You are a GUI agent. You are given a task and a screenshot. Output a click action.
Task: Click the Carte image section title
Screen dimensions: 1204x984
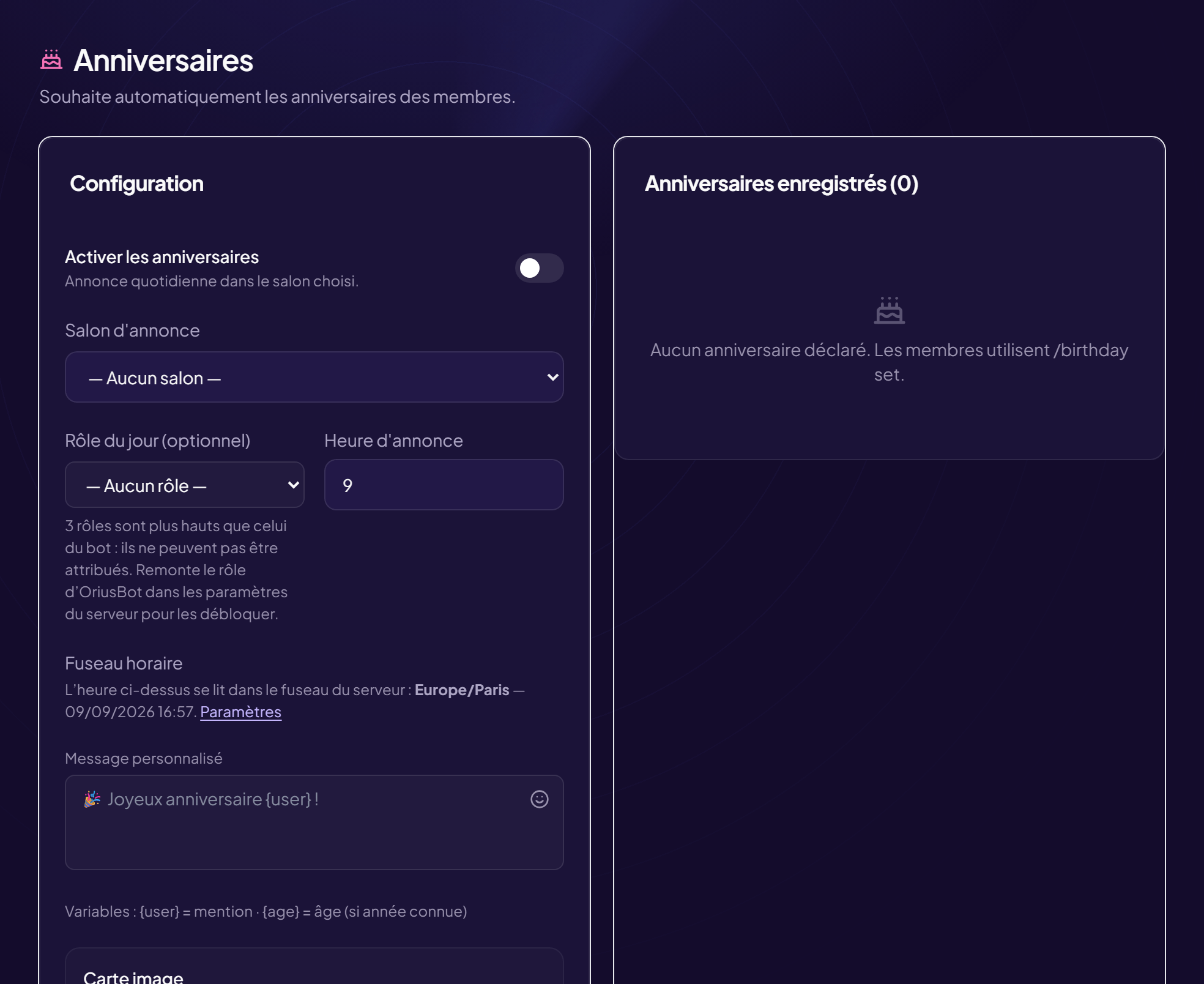click(133, 977)
